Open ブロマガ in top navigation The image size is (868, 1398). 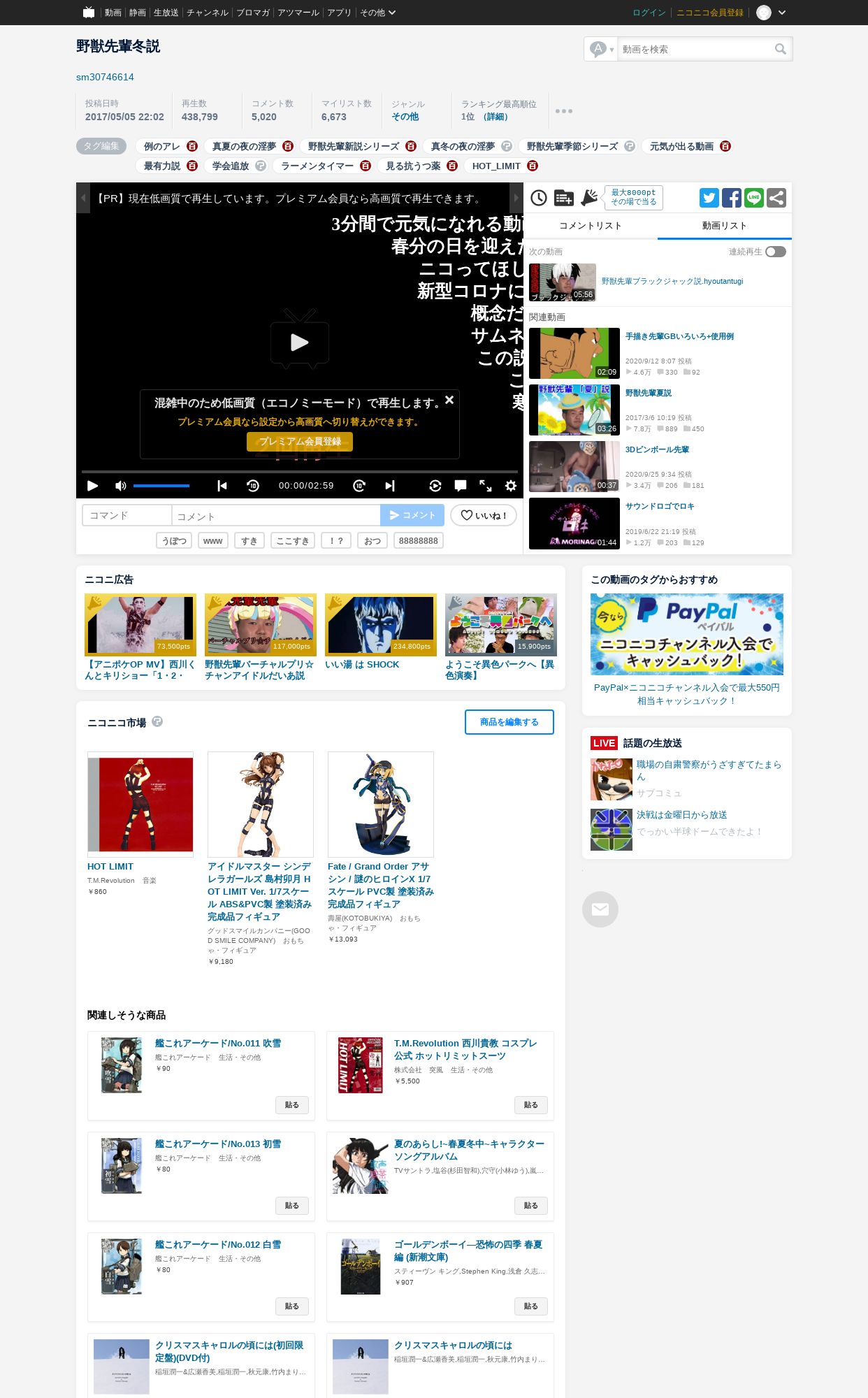point(253,13)
